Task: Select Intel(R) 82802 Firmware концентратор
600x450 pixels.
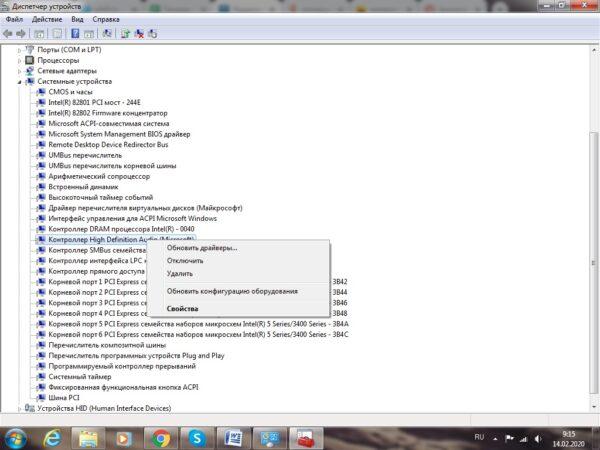Action: (x=108, y=113)
